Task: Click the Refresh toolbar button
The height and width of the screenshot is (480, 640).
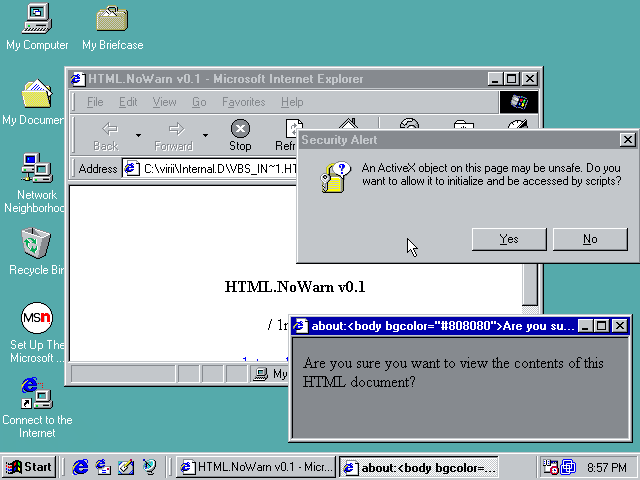Action: (286, 137)
